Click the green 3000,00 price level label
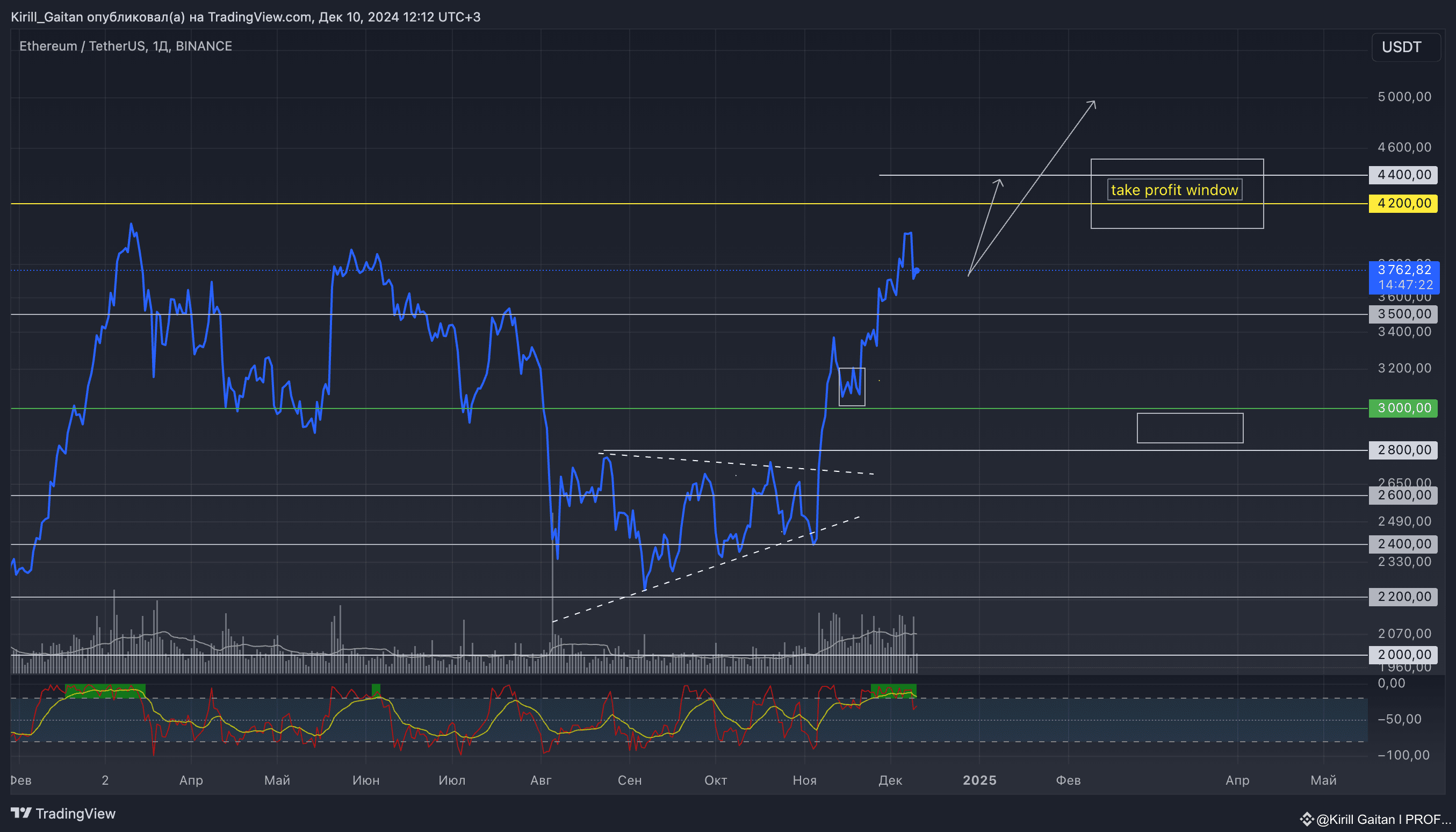Viewport: 1456px width, 832px height. (1402, 407)
